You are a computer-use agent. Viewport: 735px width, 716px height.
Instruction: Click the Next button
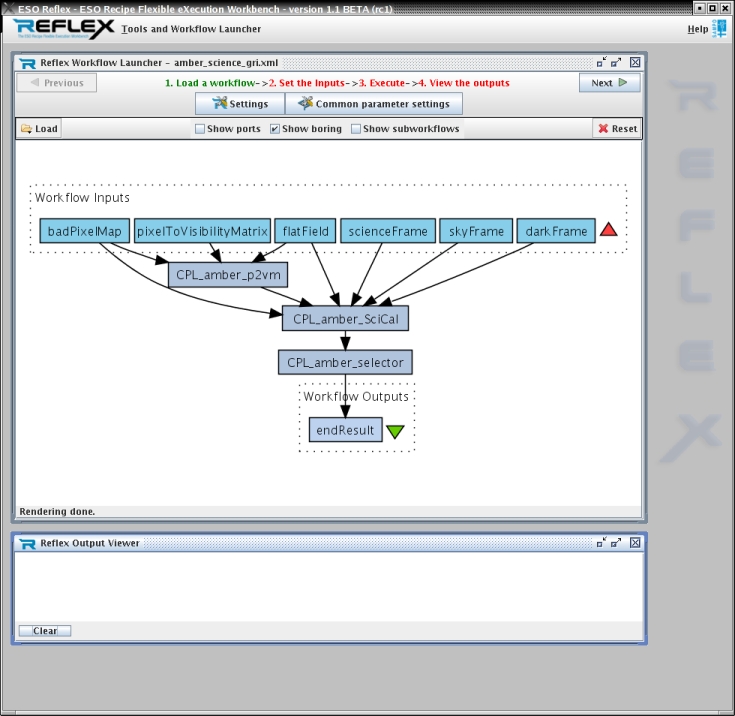tap(608, 83)
